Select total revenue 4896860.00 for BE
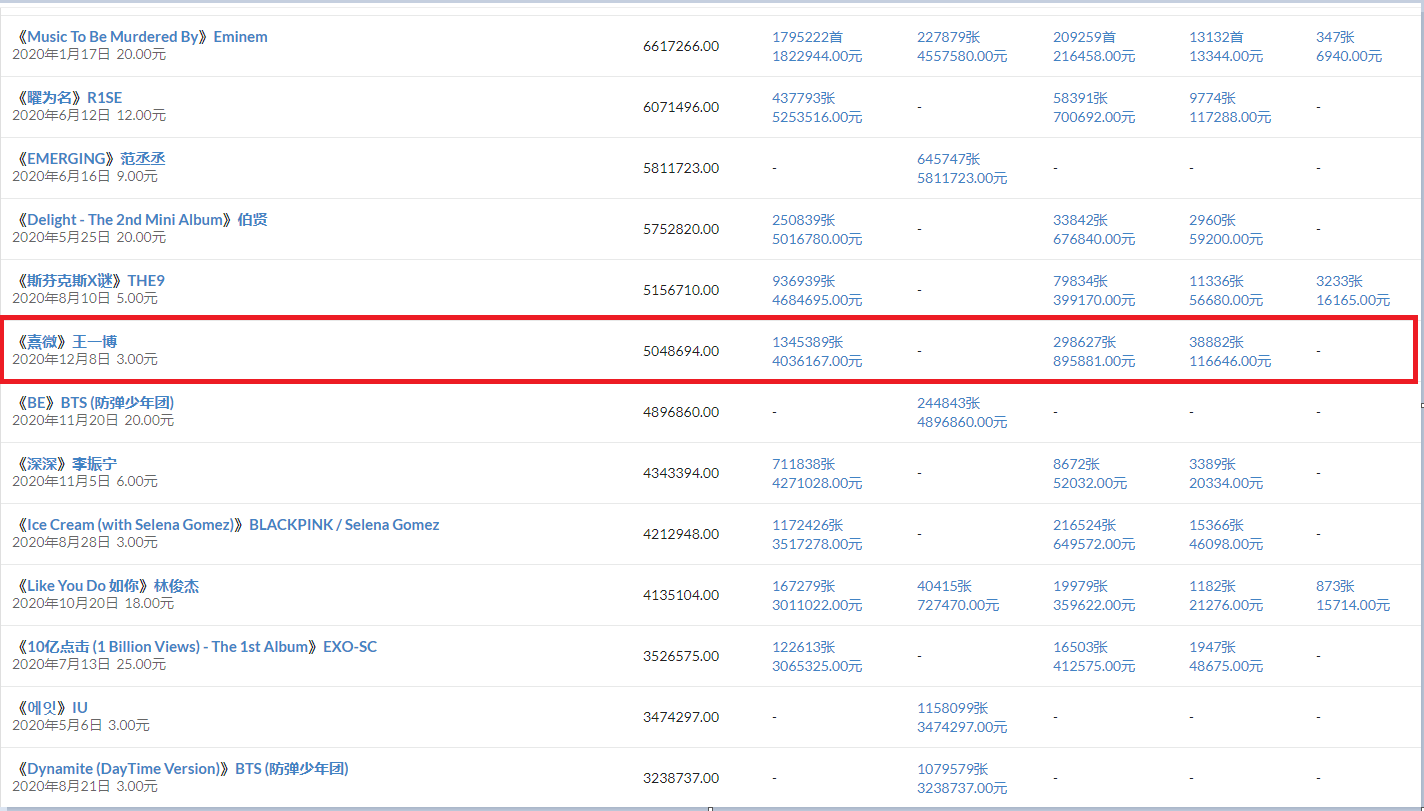The width and height of the screenshot is (1424, 811). (681, 413)
